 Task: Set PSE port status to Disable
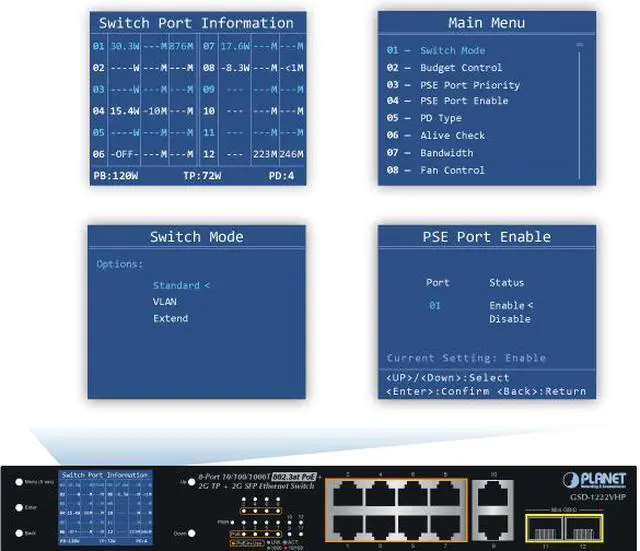(509, 319)
